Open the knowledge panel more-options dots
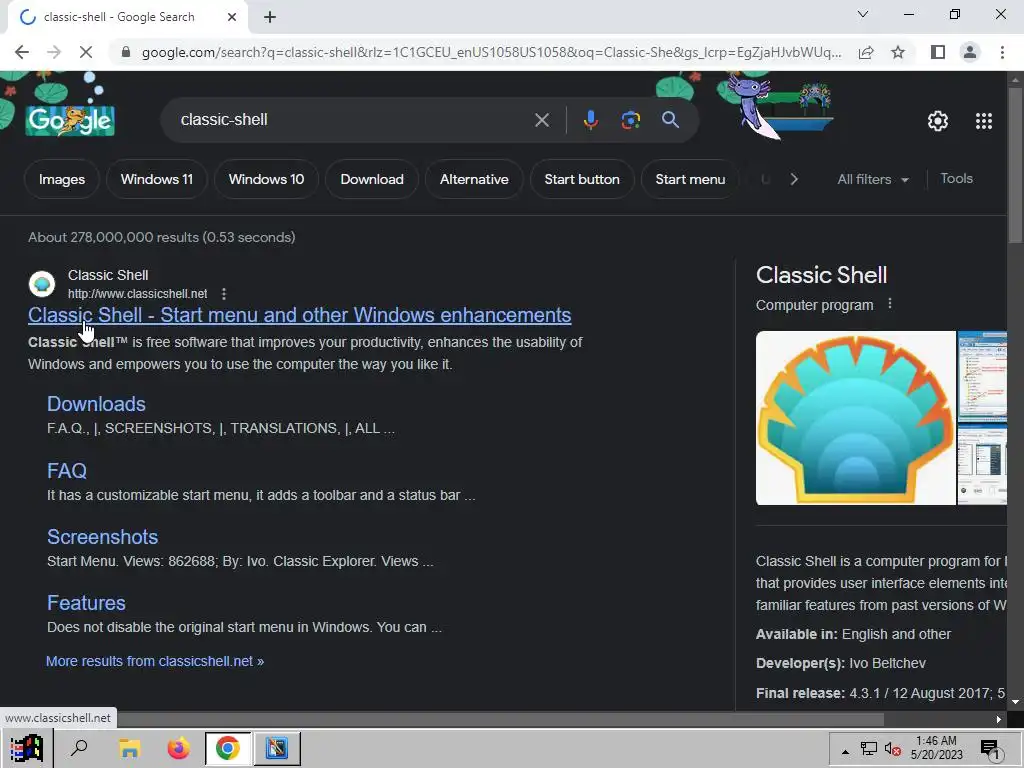The image size is (1024, 768). [x=889, y=304]
